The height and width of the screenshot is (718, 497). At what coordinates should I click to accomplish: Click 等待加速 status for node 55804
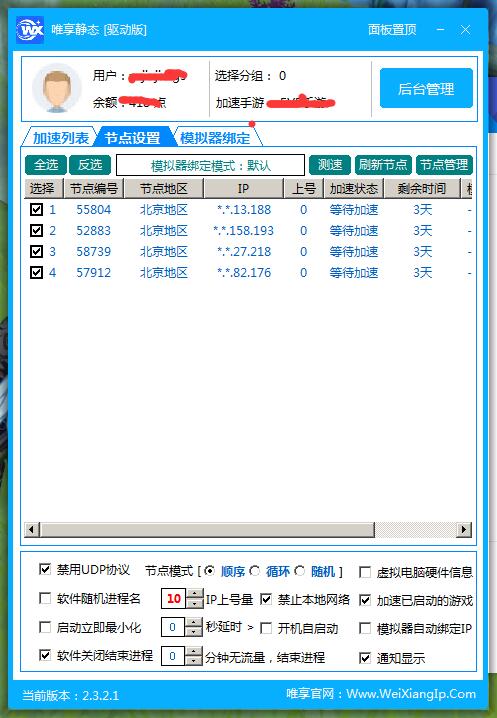pos(354,210)
